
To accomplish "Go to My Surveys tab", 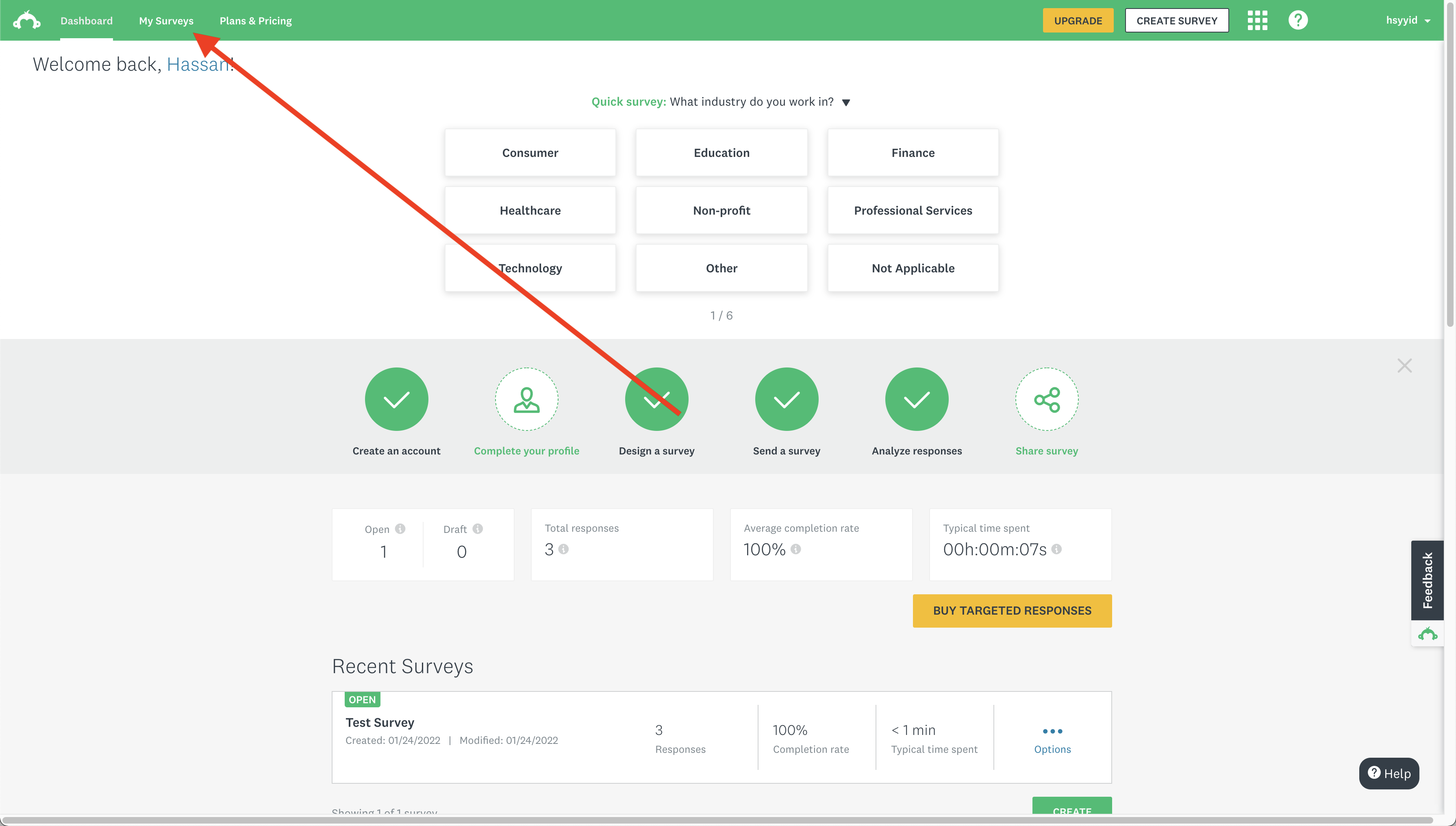I will pos(166,21).
